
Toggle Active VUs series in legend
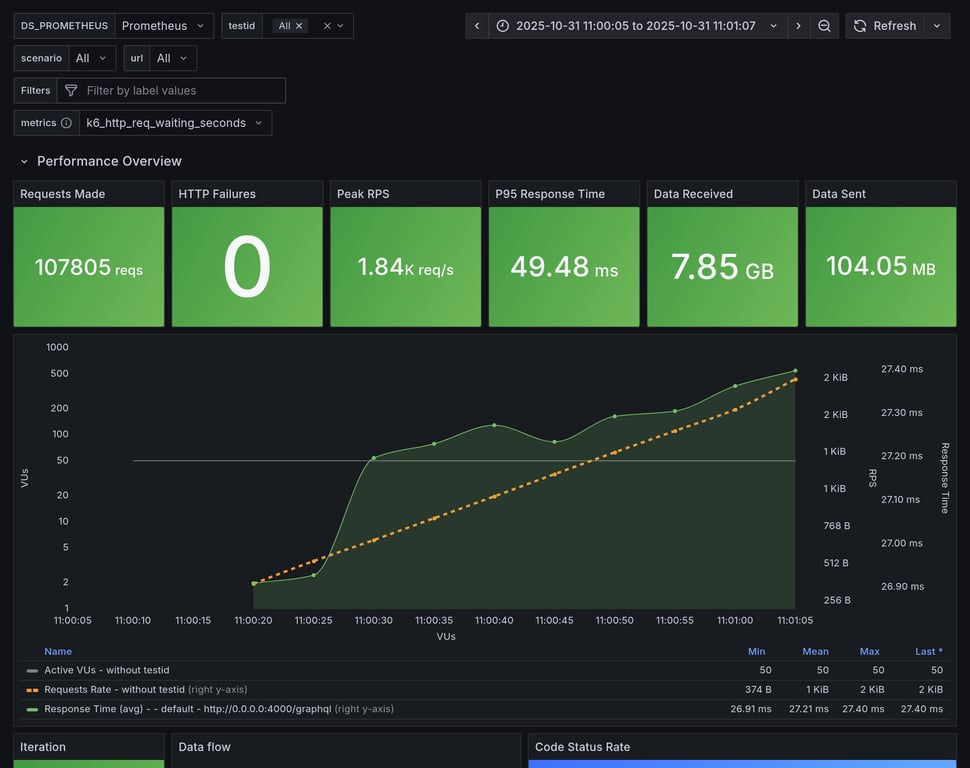(x=106, y=670)
